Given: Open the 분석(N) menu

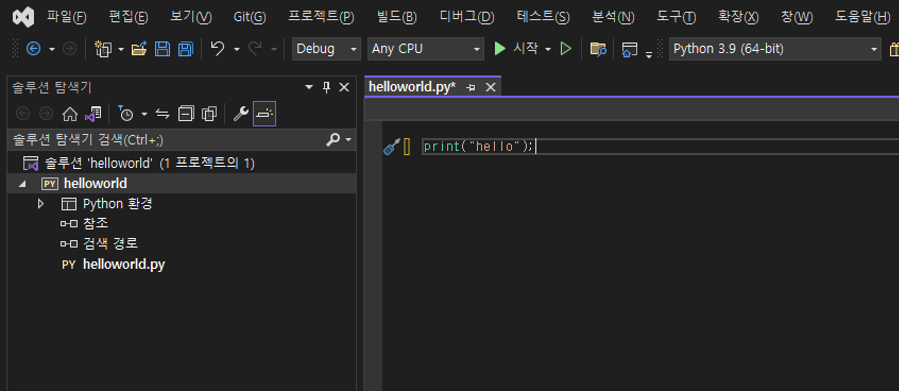Looking at the screenshot, I should pos(613,17).
